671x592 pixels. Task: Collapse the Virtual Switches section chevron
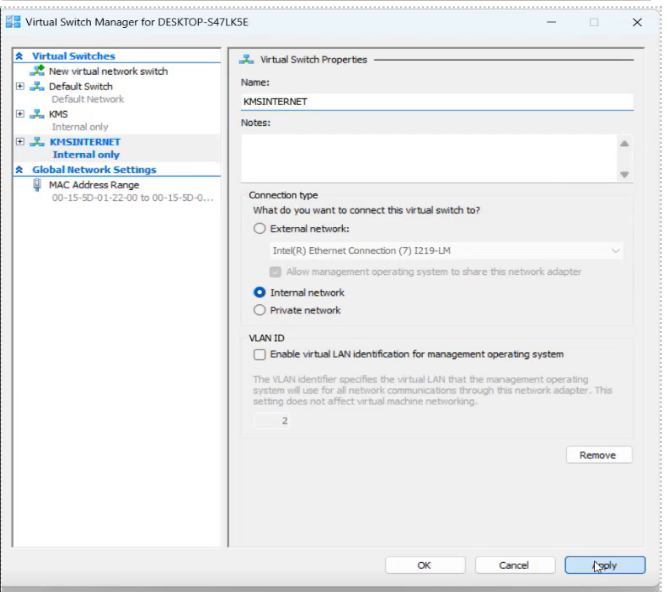pyautogui.click(x=19, y=56)
